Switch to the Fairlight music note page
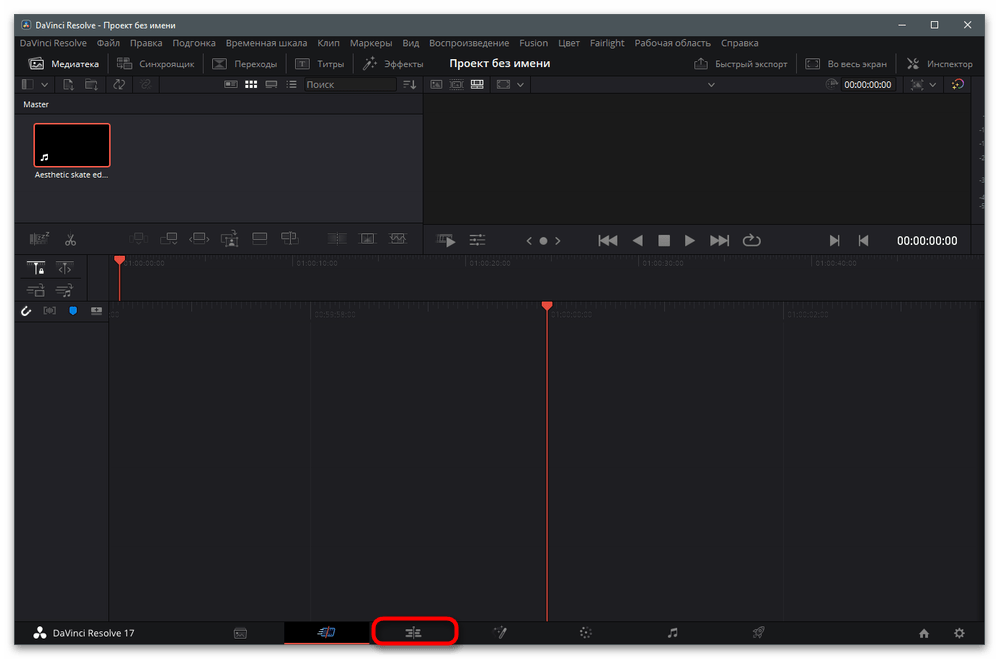 click(673, 633)
